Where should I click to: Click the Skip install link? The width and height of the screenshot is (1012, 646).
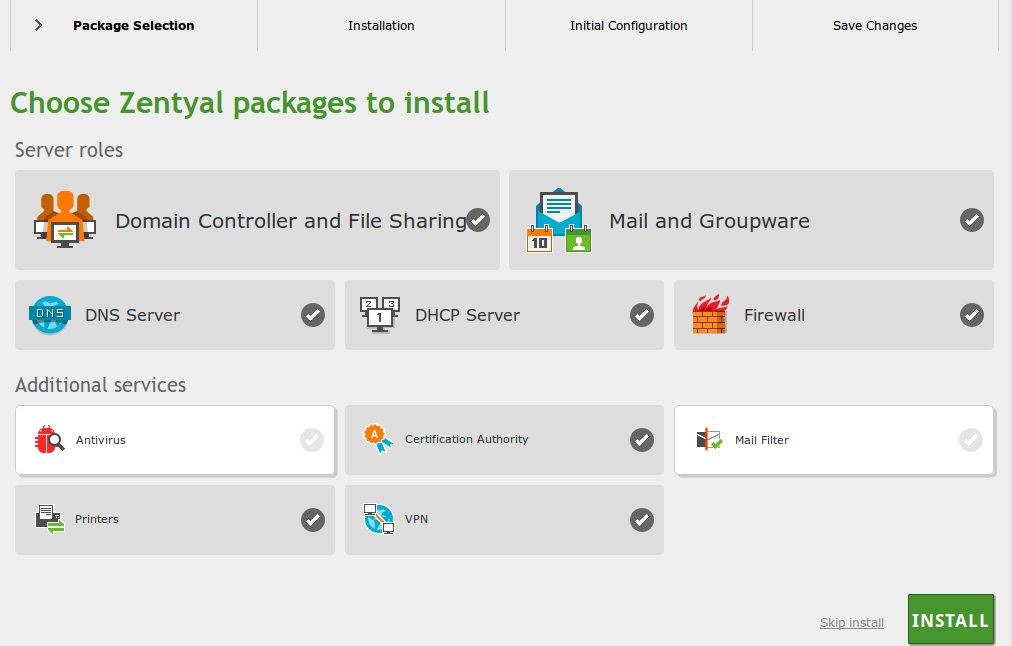(852, 623)
